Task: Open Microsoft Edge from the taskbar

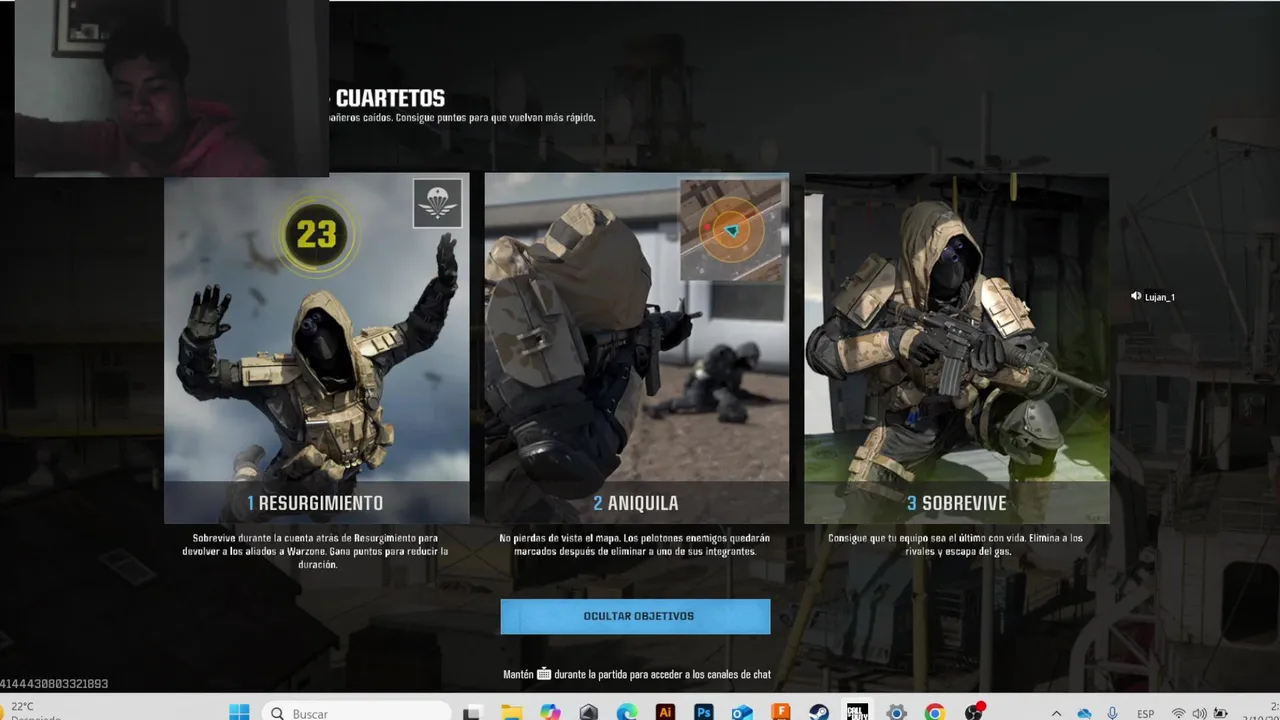Action: coord(627,712)
